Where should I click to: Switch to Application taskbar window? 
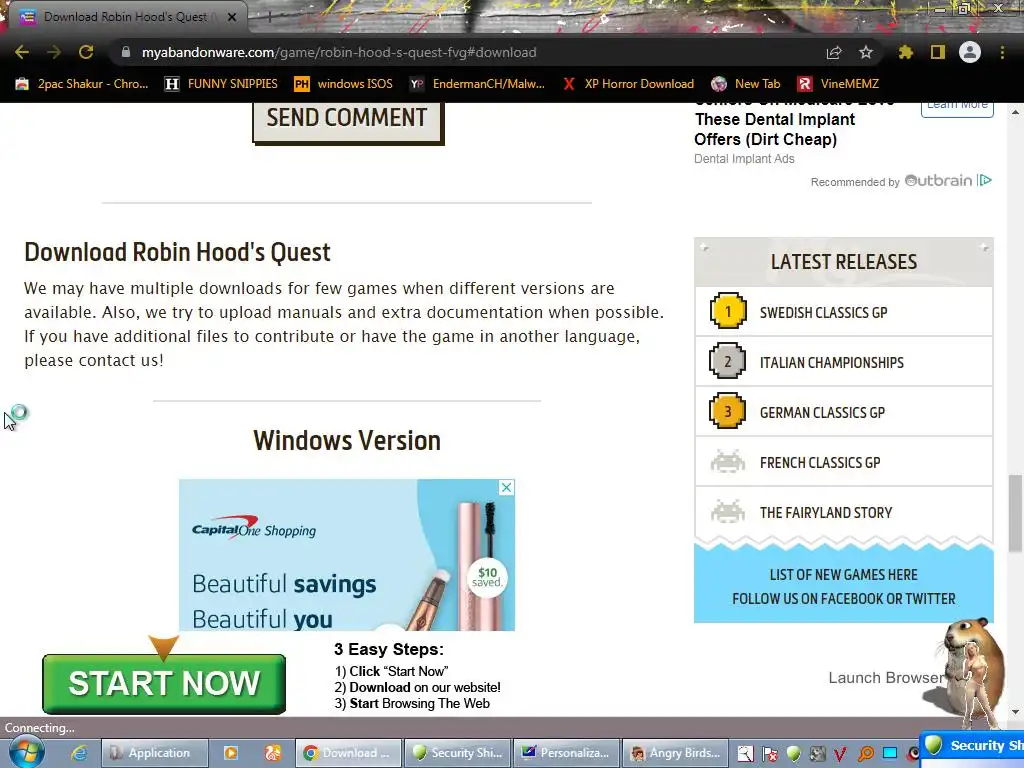pyautogui.click(x=155, y=753)
